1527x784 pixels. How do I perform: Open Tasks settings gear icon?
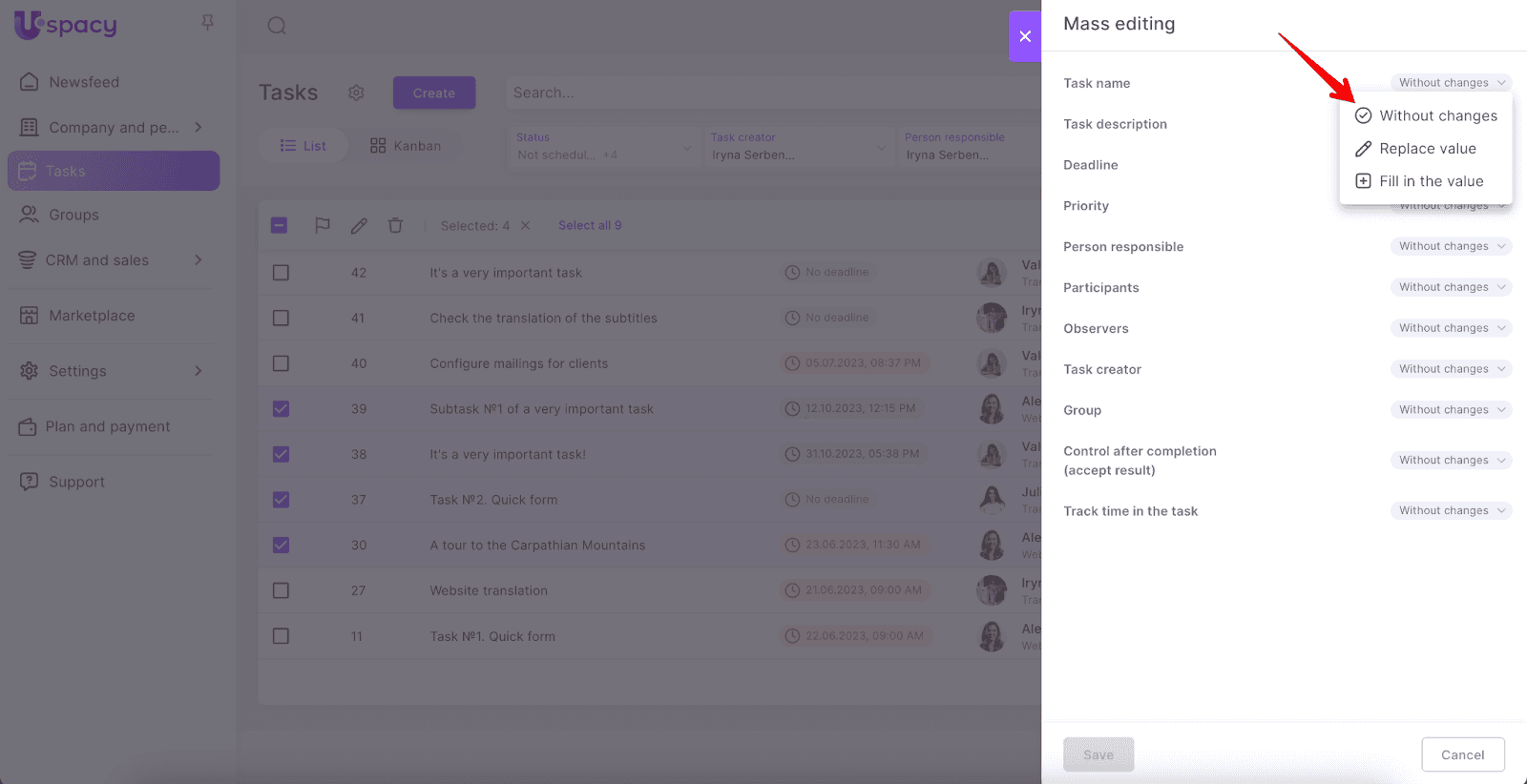tap(356, 93)
